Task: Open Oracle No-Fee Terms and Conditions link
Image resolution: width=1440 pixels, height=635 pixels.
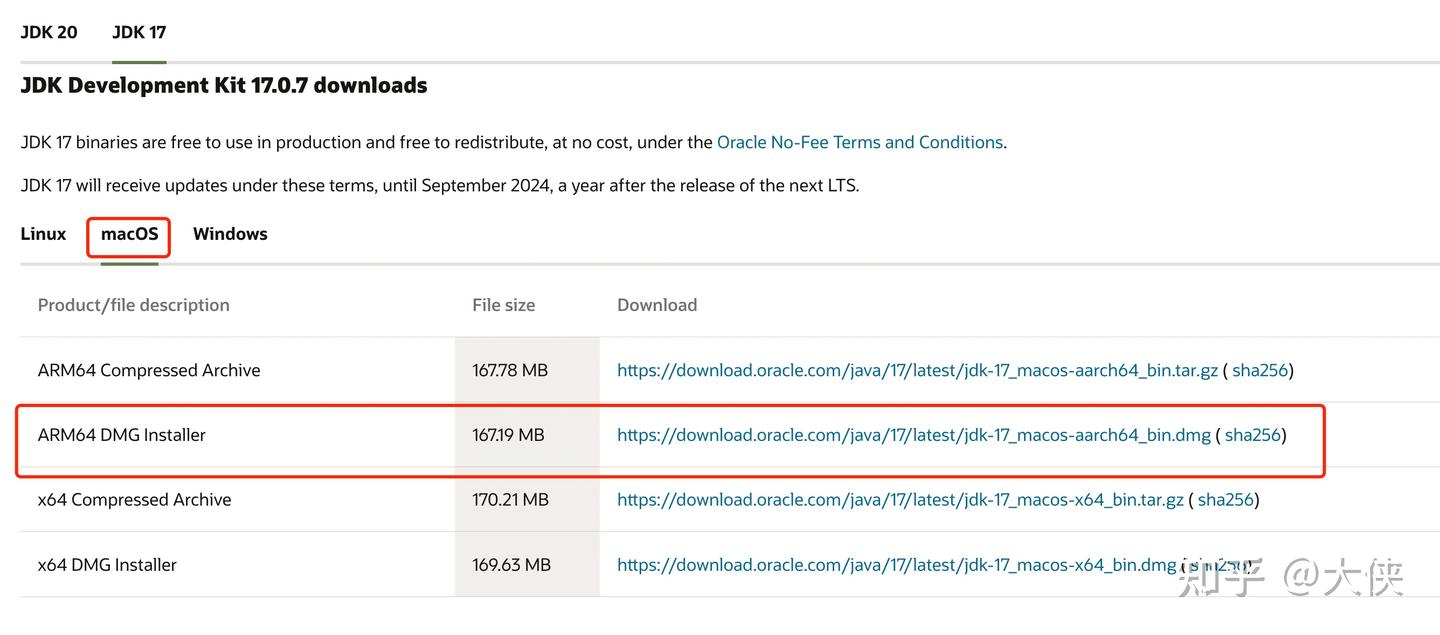Action: pos(859,142)
